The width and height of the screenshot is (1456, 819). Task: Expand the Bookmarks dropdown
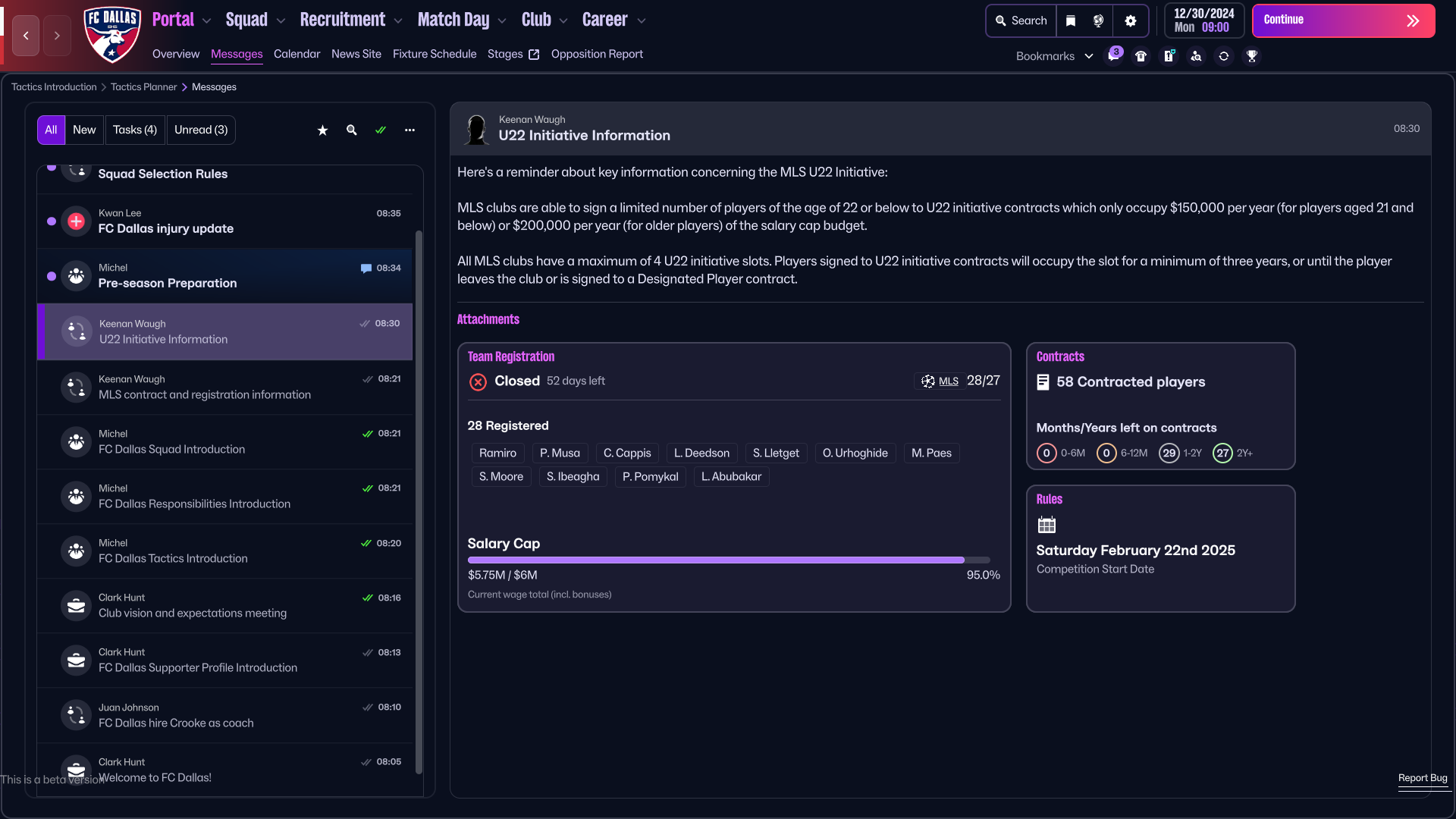click(x=1054, y=56)
